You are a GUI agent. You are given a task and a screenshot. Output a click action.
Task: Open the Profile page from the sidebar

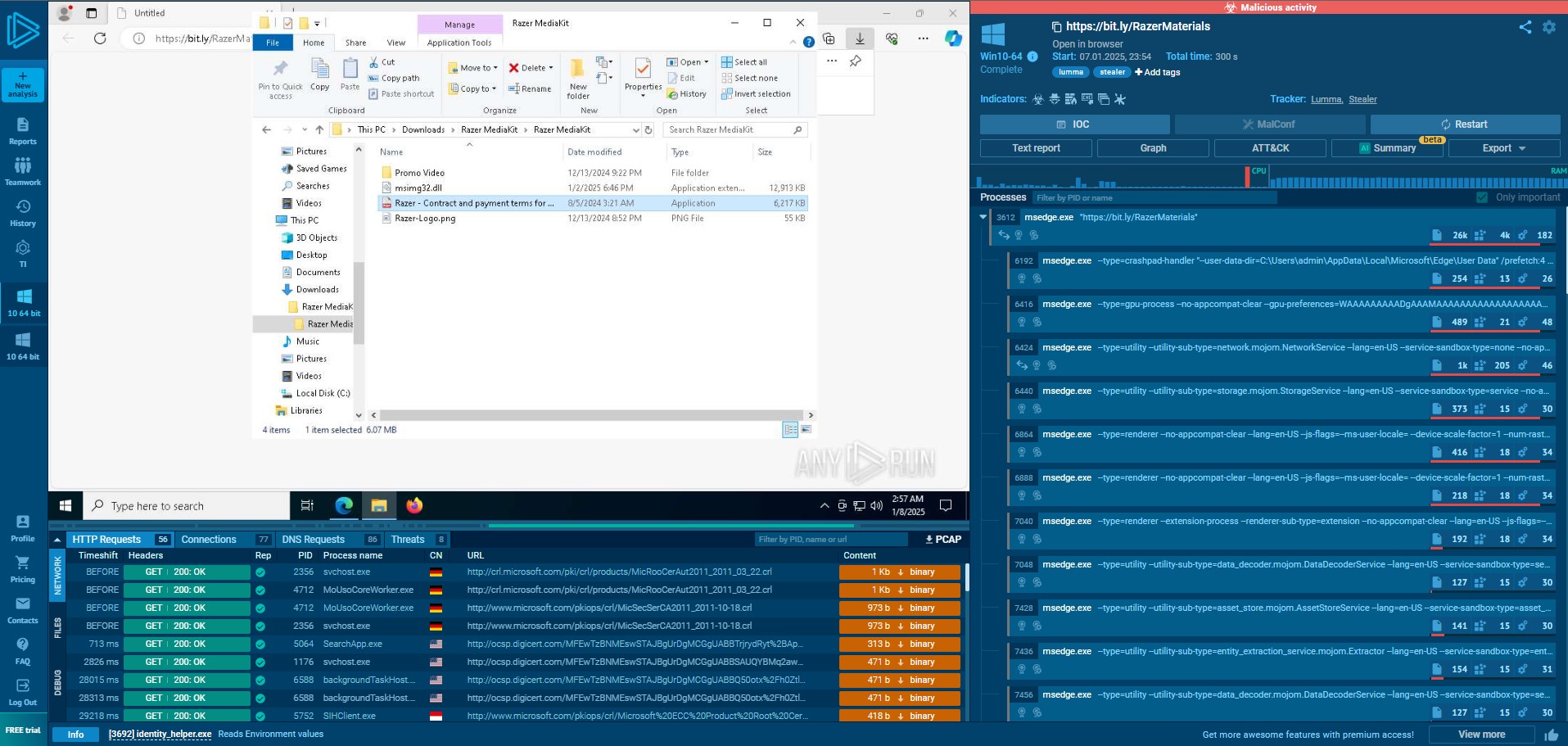pos(23,528)
